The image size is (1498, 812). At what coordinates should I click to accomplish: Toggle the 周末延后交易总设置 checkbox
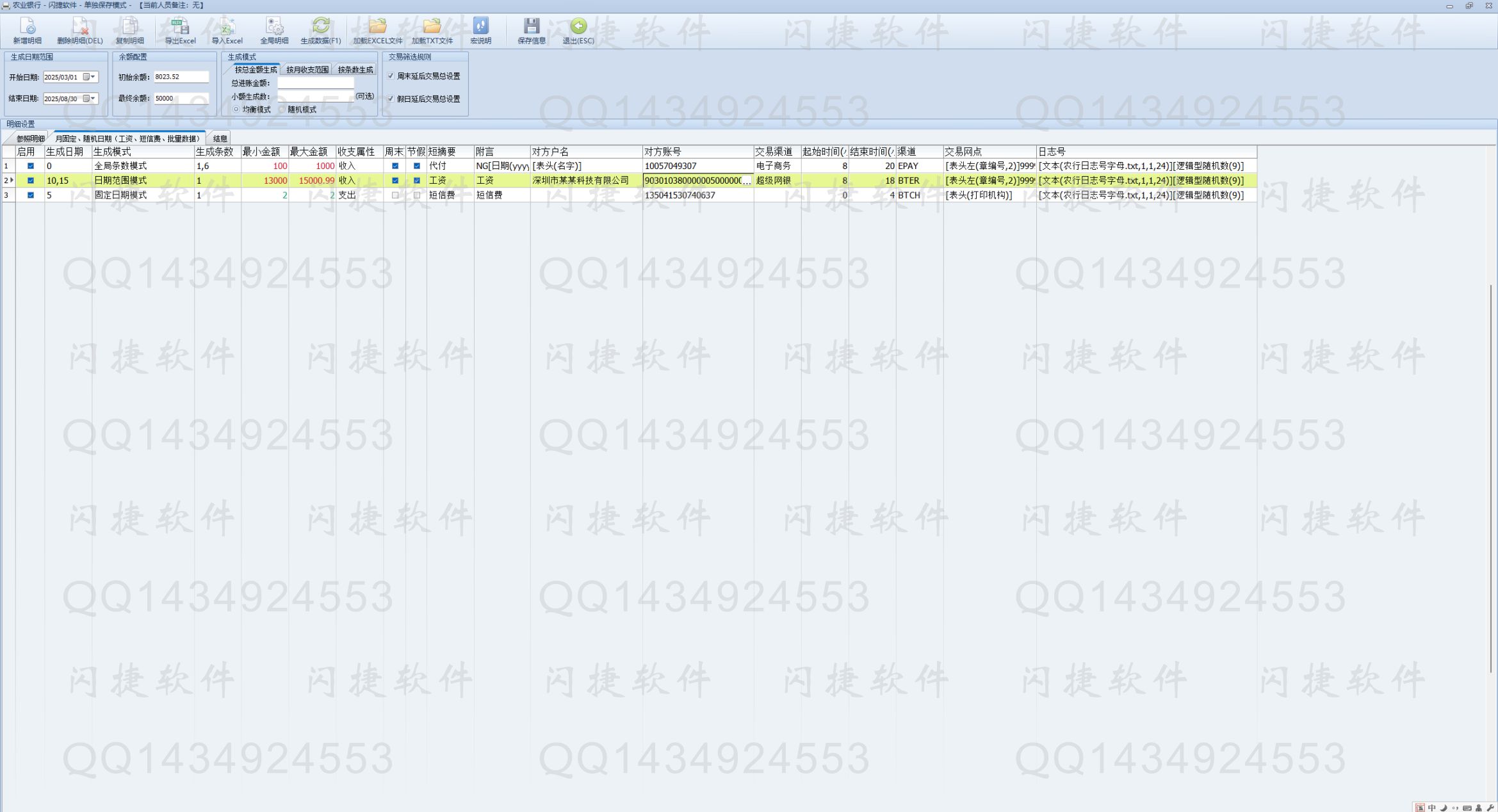coord(391,76)
